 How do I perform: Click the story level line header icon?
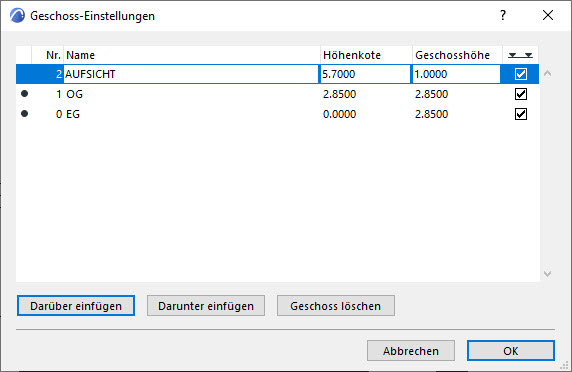pyautogui.click(x=521, y=55)
